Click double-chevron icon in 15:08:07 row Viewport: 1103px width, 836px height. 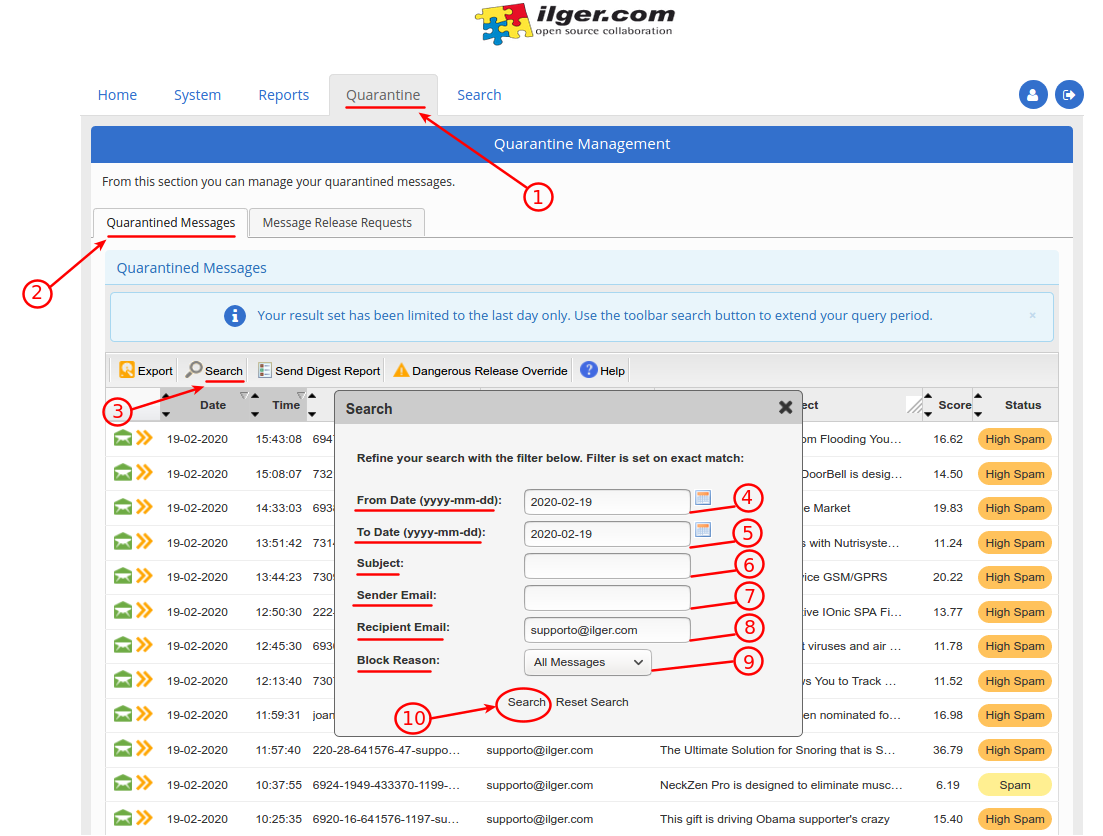pos(144,472)
